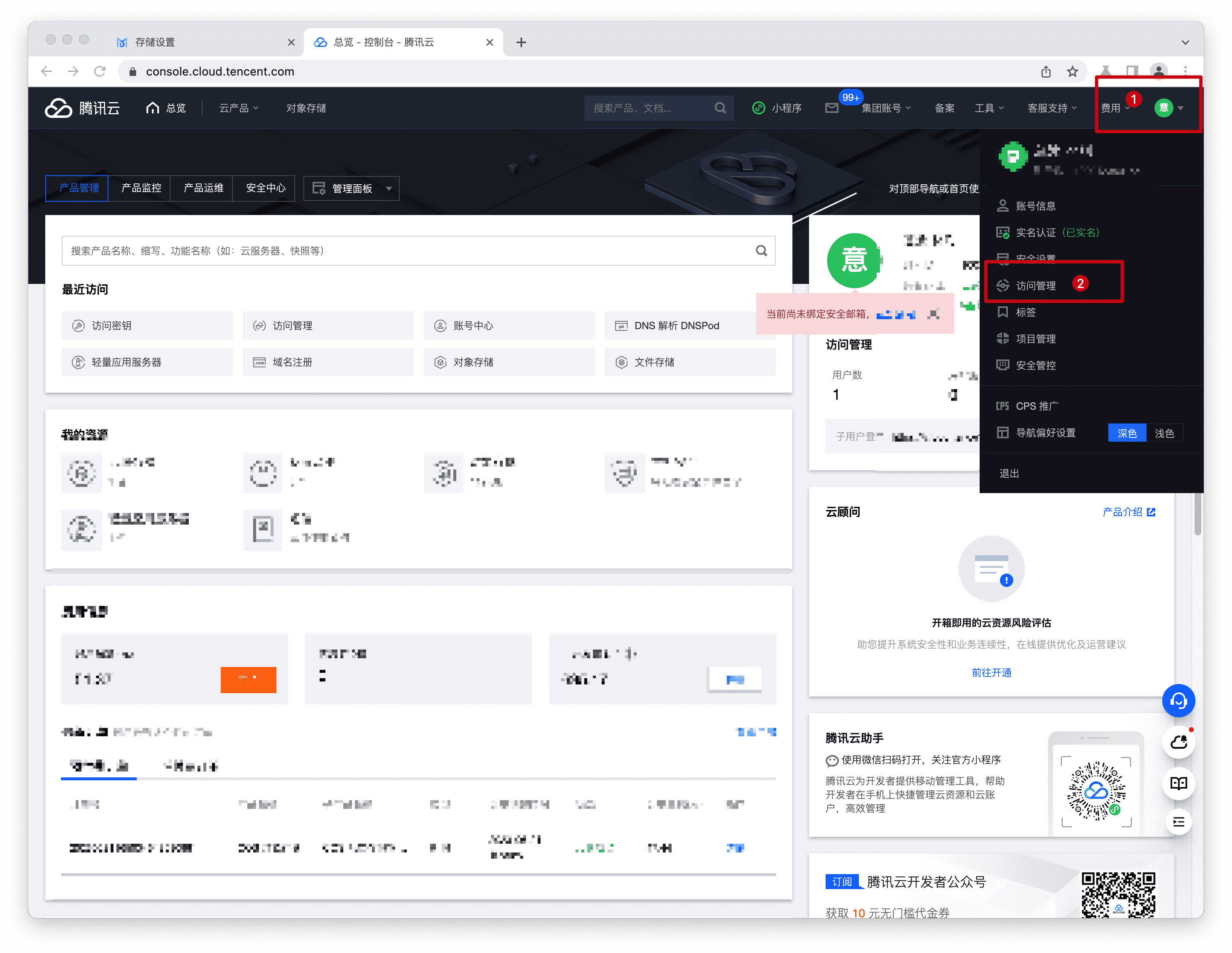
Task: Click 实名认证 menu entry
Action: click(x=1048, y=232)
